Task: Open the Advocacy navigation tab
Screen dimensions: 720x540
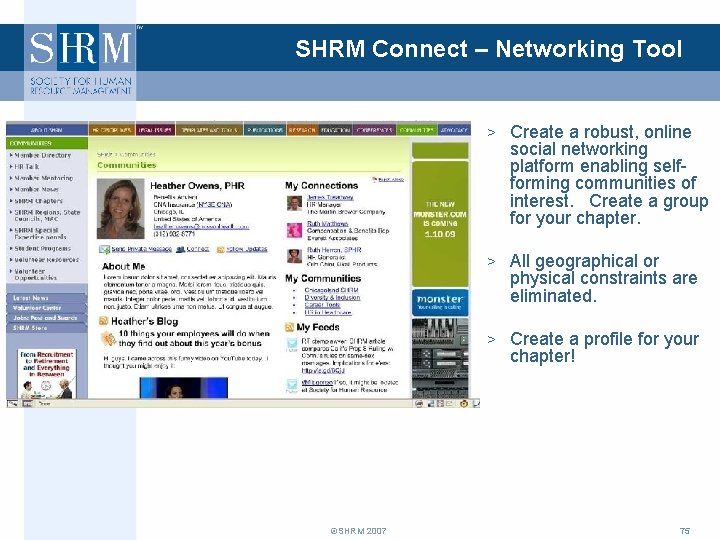Action: pos(454,130)
